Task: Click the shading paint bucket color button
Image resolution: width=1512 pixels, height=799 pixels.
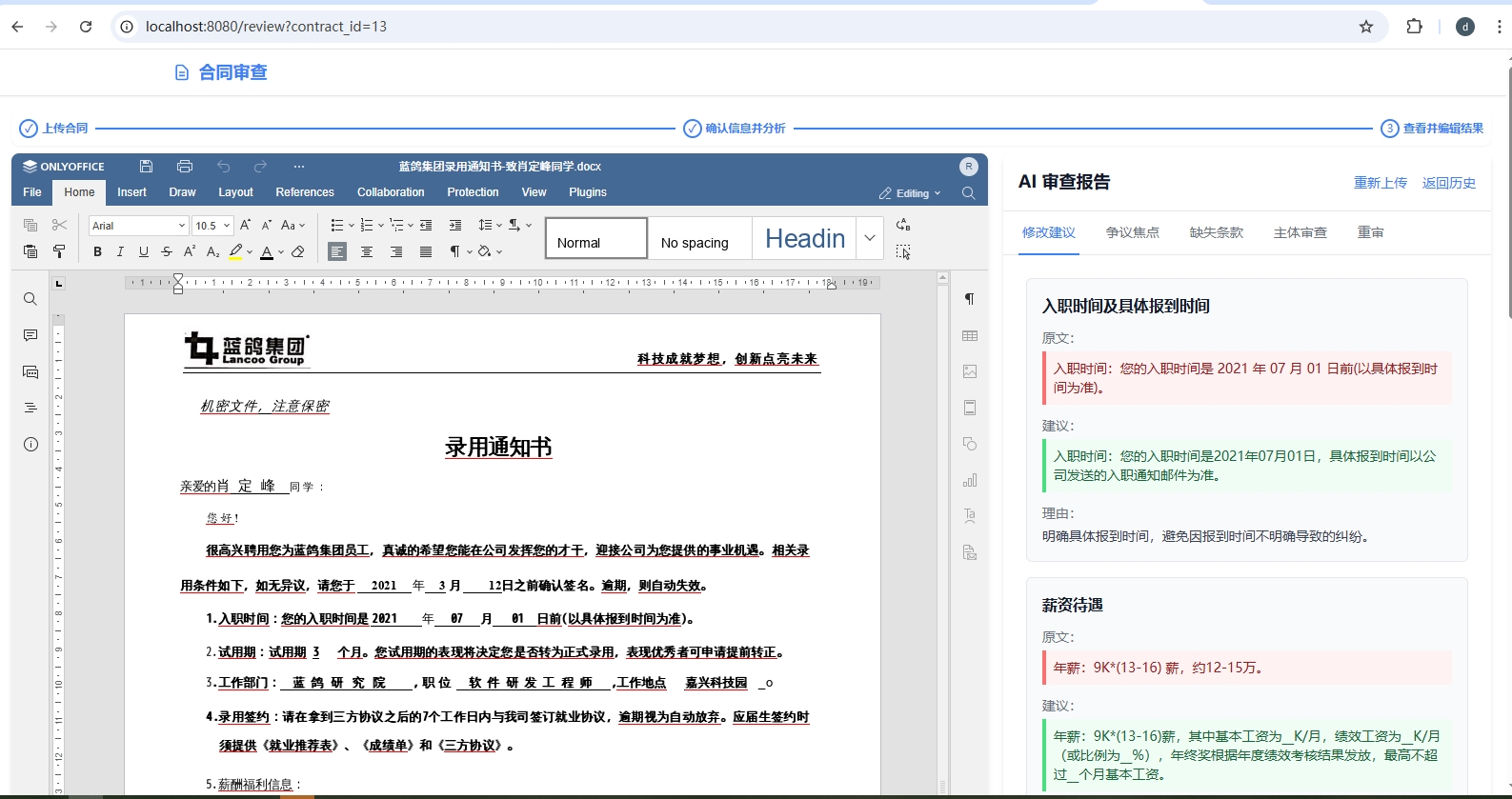Action: click(x=485, y=251)
